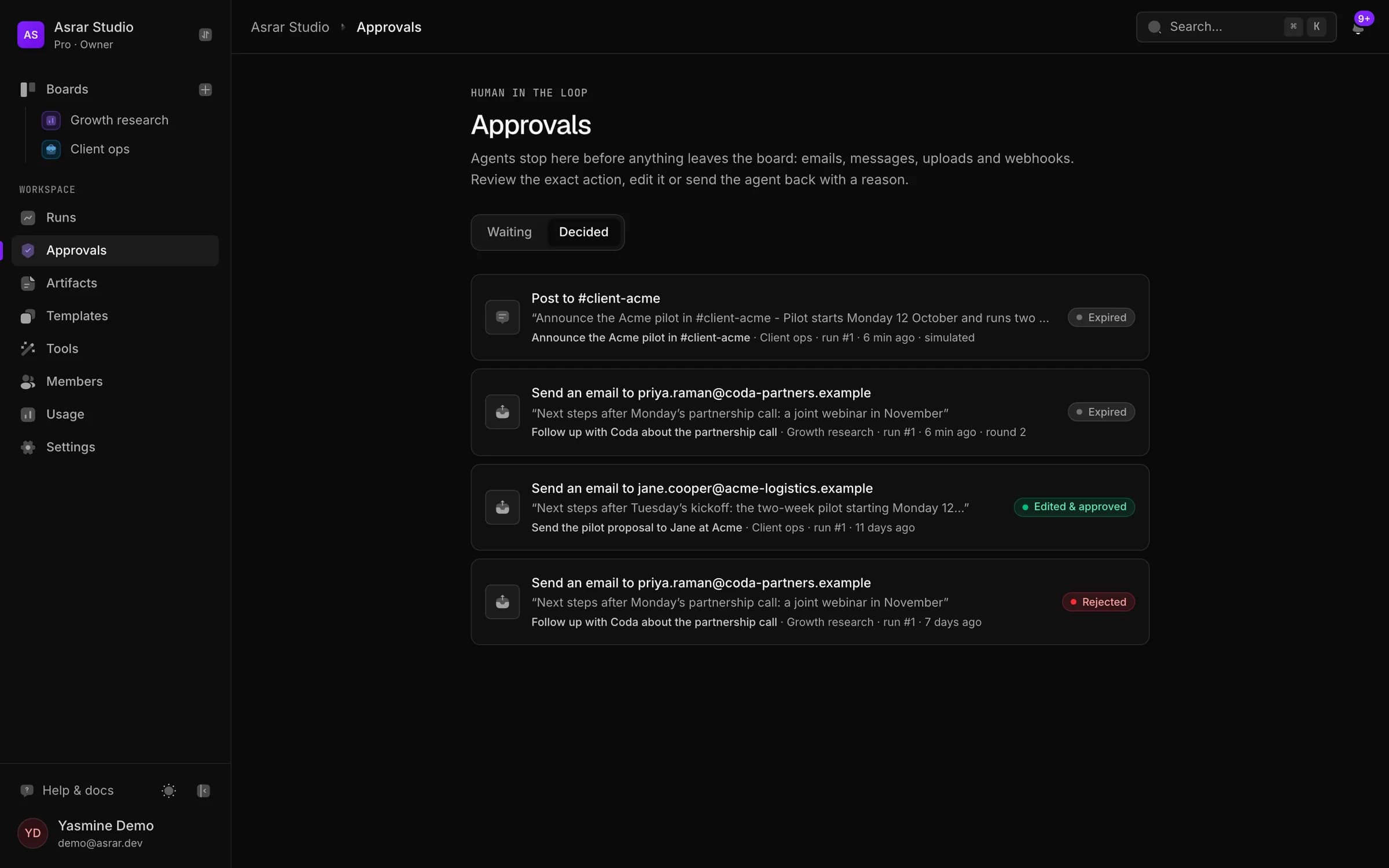Click 'Send the pilot proposal to Jane at Acme'
Viewport: 1389px width, 868px height.
click(x=637, y=528)
